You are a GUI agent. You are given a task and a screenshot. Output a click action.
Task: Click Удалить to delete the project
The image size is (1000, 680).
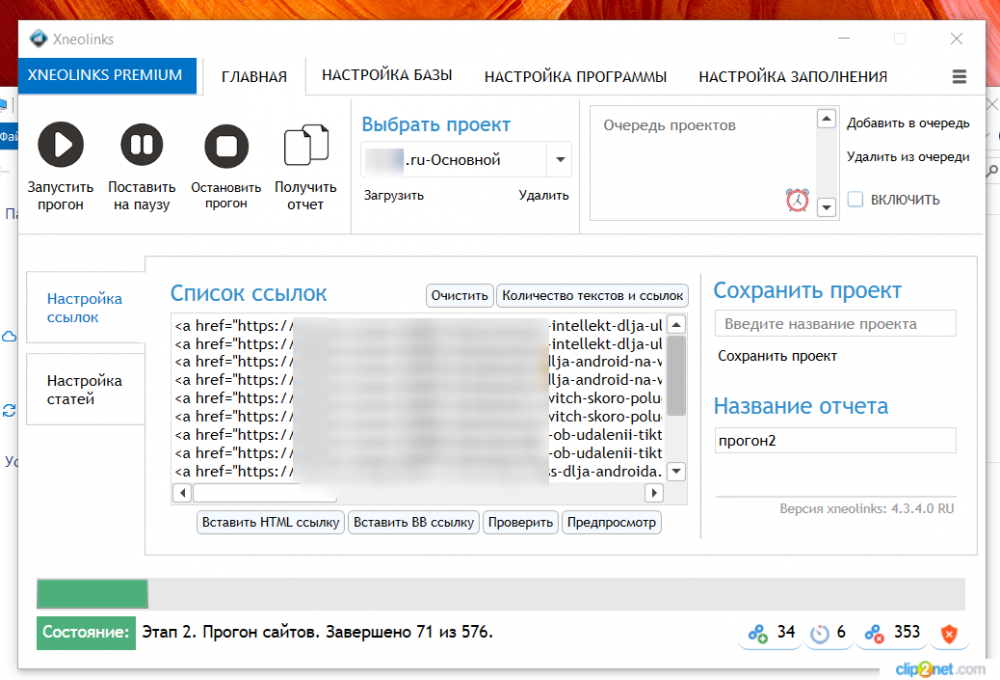(x=543, y=195)
